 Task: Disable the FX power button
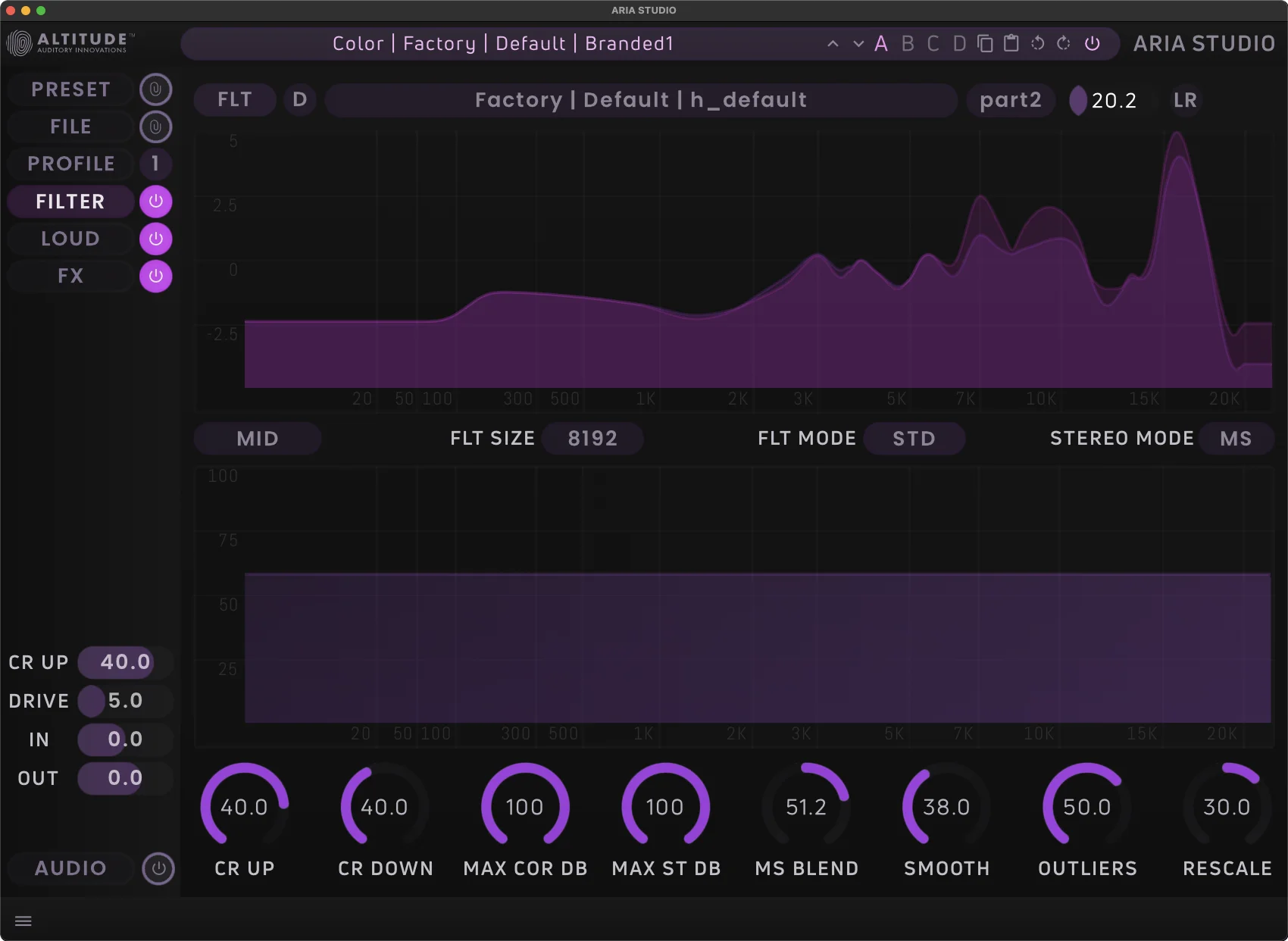click(155, 276)
